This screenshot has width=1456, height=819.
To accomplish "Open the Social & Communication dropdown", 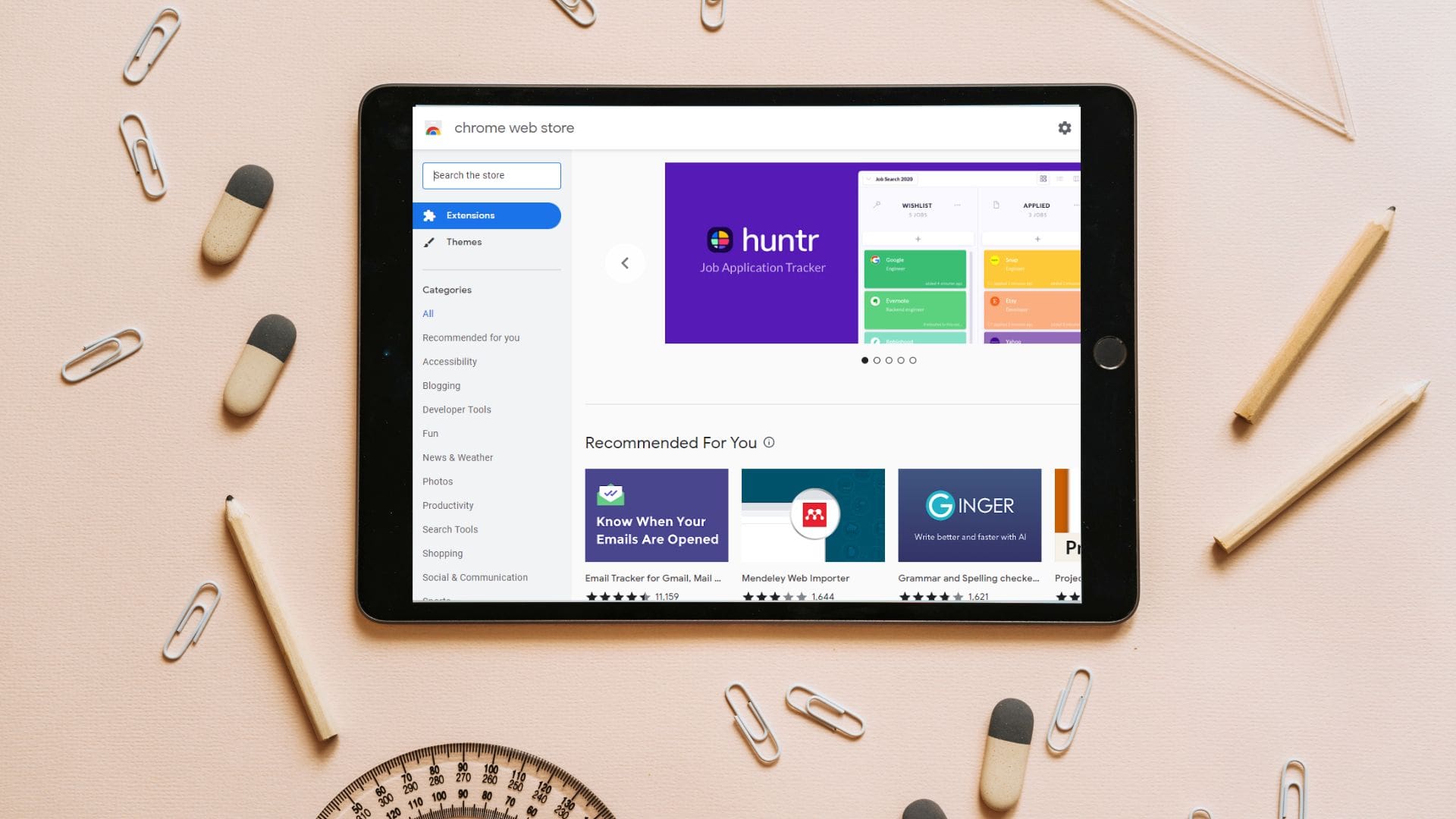I will coord(475,577).
